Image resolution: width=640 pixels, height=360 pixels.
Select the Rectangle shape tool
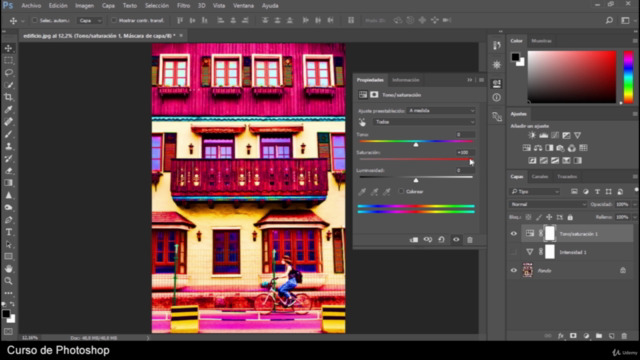[x=9, y=256]
